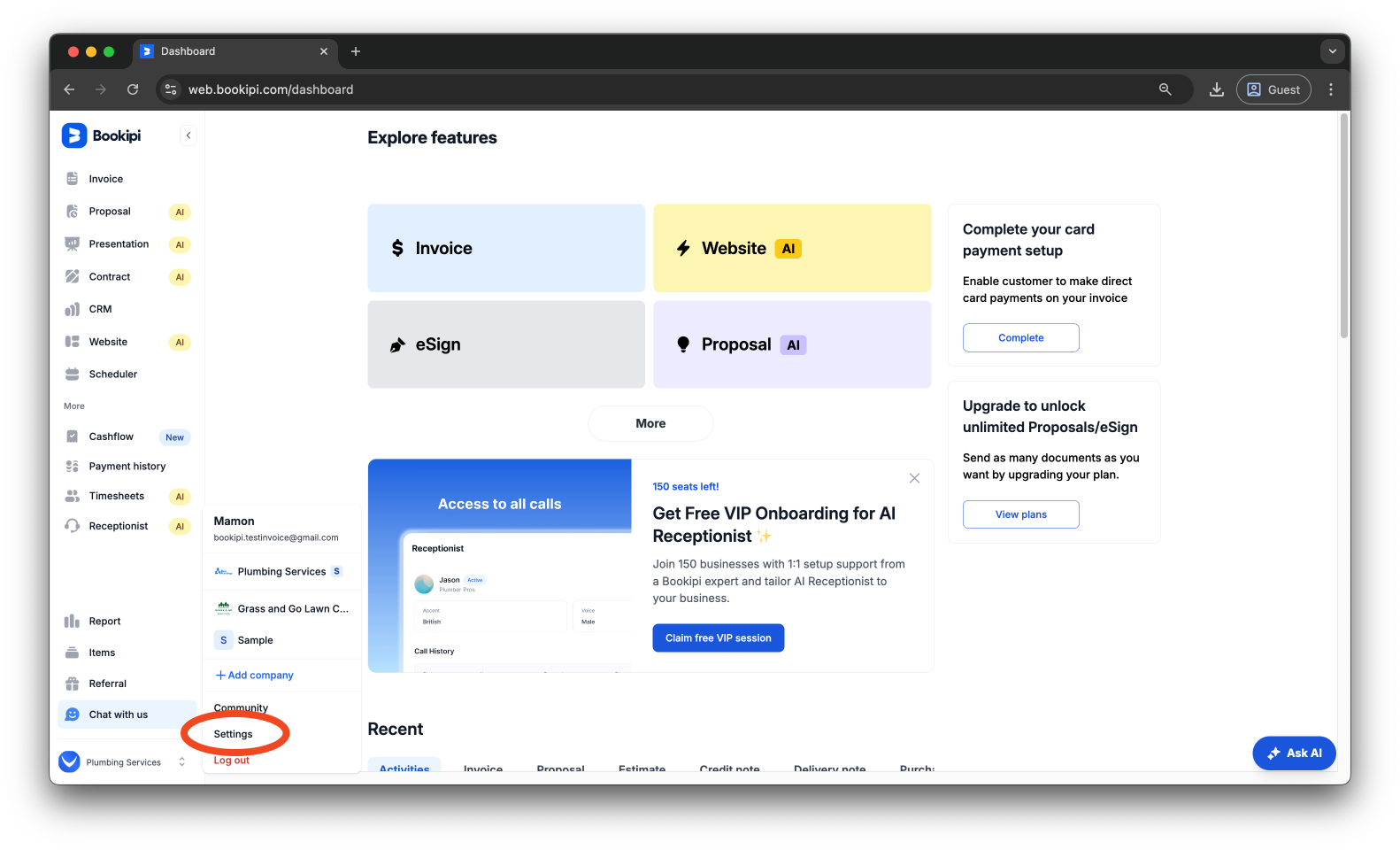
Task: Click the Bookipi logo
Action: [x=102, y=135]
